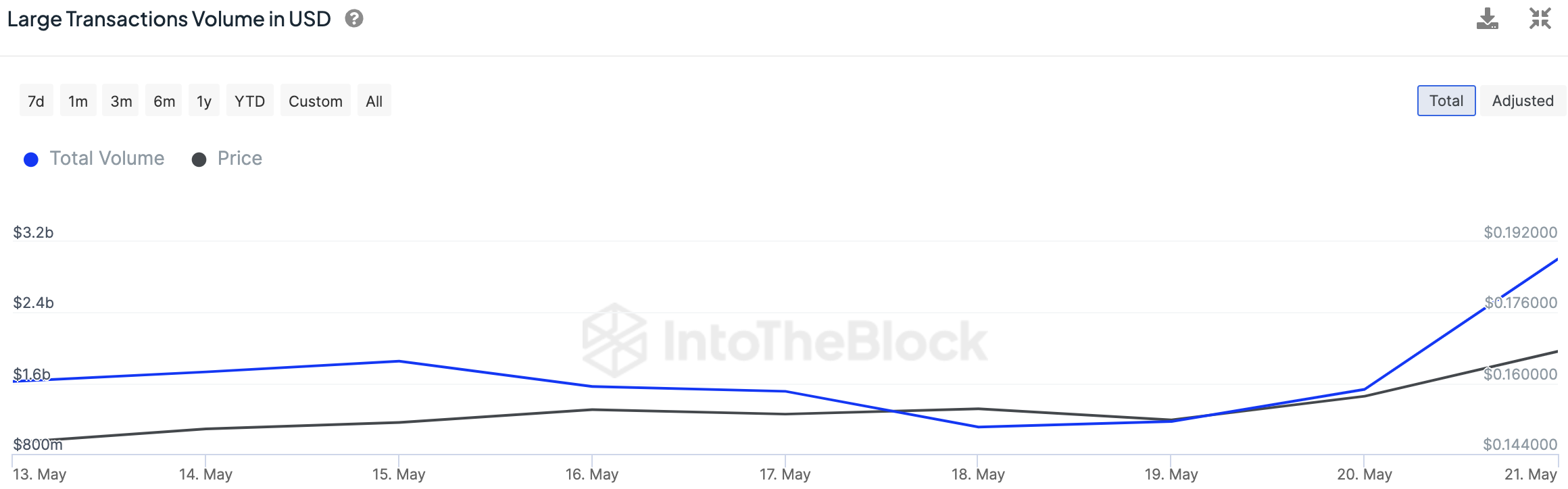Toggle the blue Total Volume legend dot
Screen dimensions: 1568x489
[x=31, y=159]
